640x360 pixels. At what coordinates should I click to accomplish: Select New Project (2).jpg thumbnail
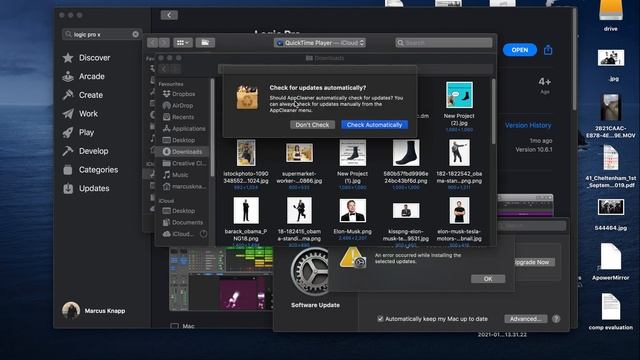pyautogui.click(x=459, y=95)
